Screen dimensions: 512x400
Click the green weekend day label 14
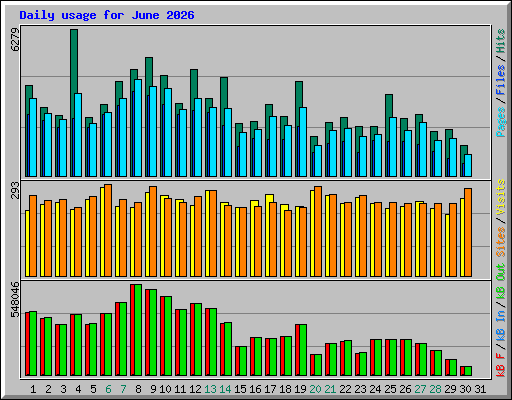(225, 389)
